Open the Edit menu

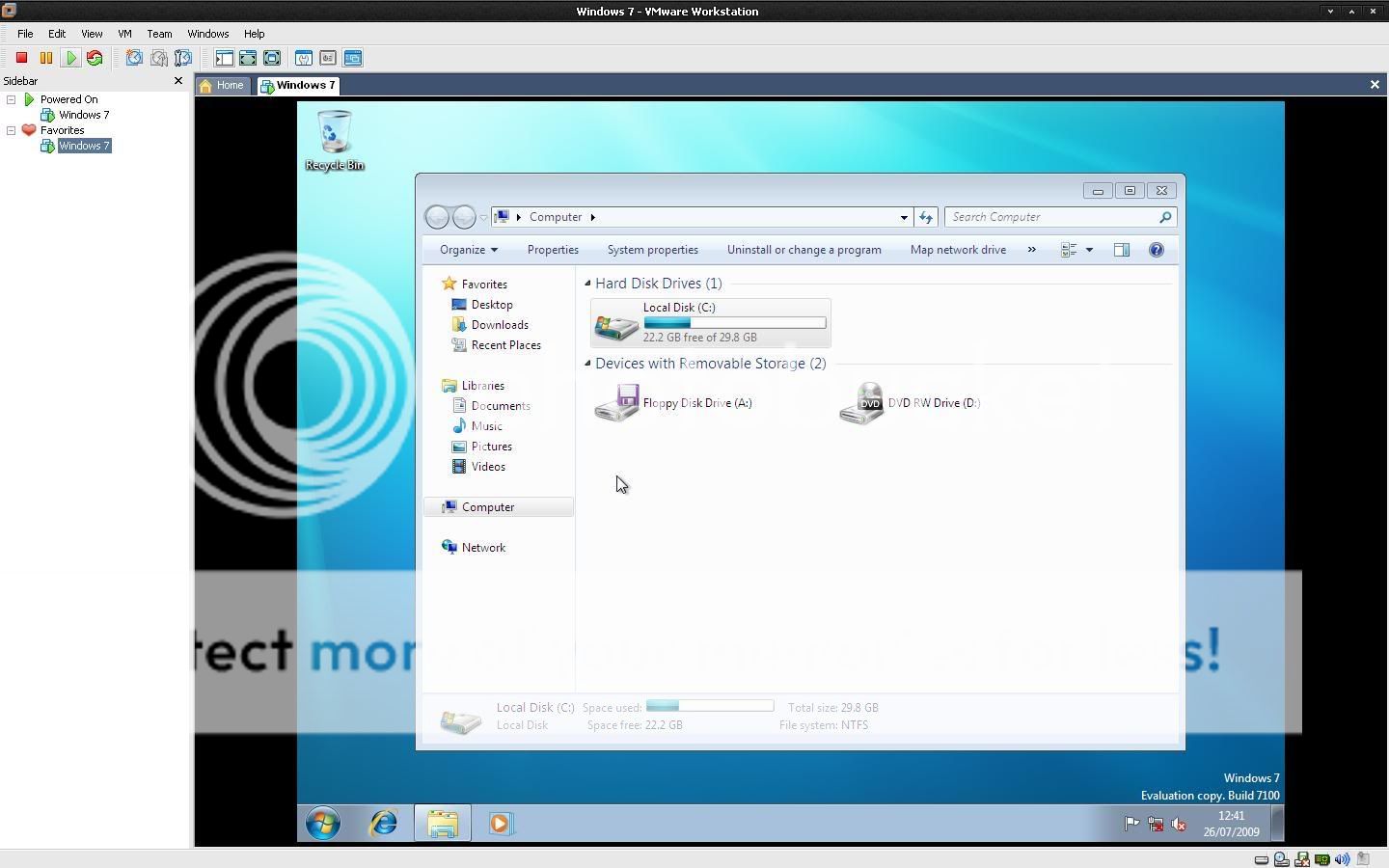coord(57,34)
